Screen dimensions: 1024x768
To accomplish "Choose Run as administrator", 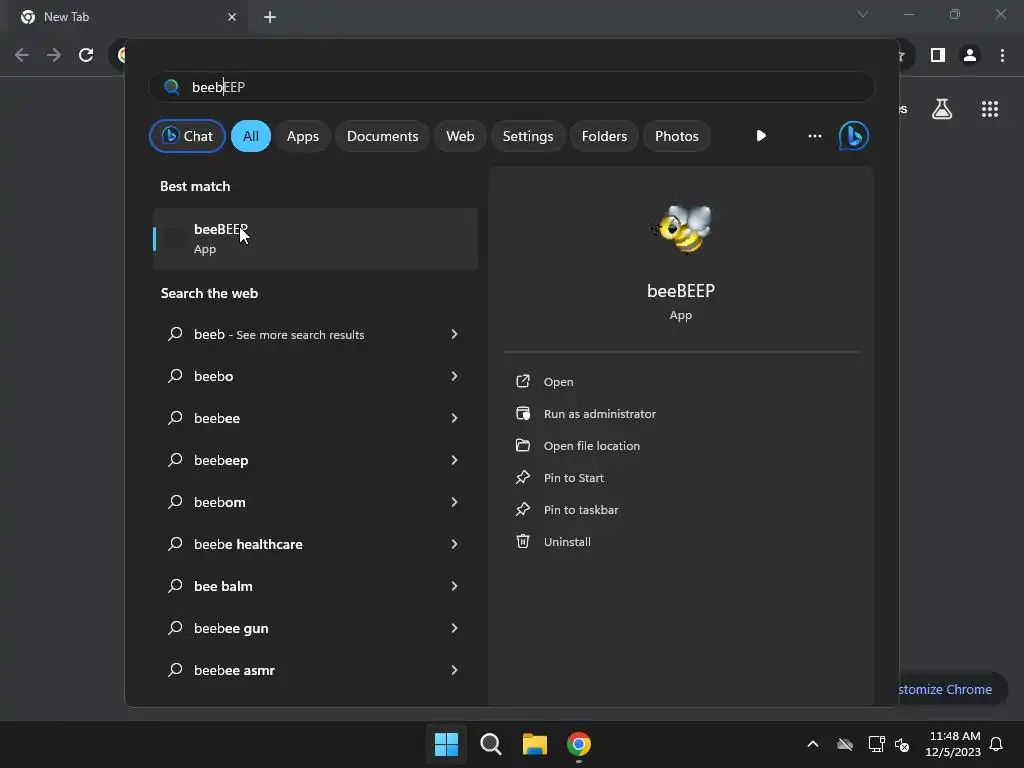I will coord(600,413).
